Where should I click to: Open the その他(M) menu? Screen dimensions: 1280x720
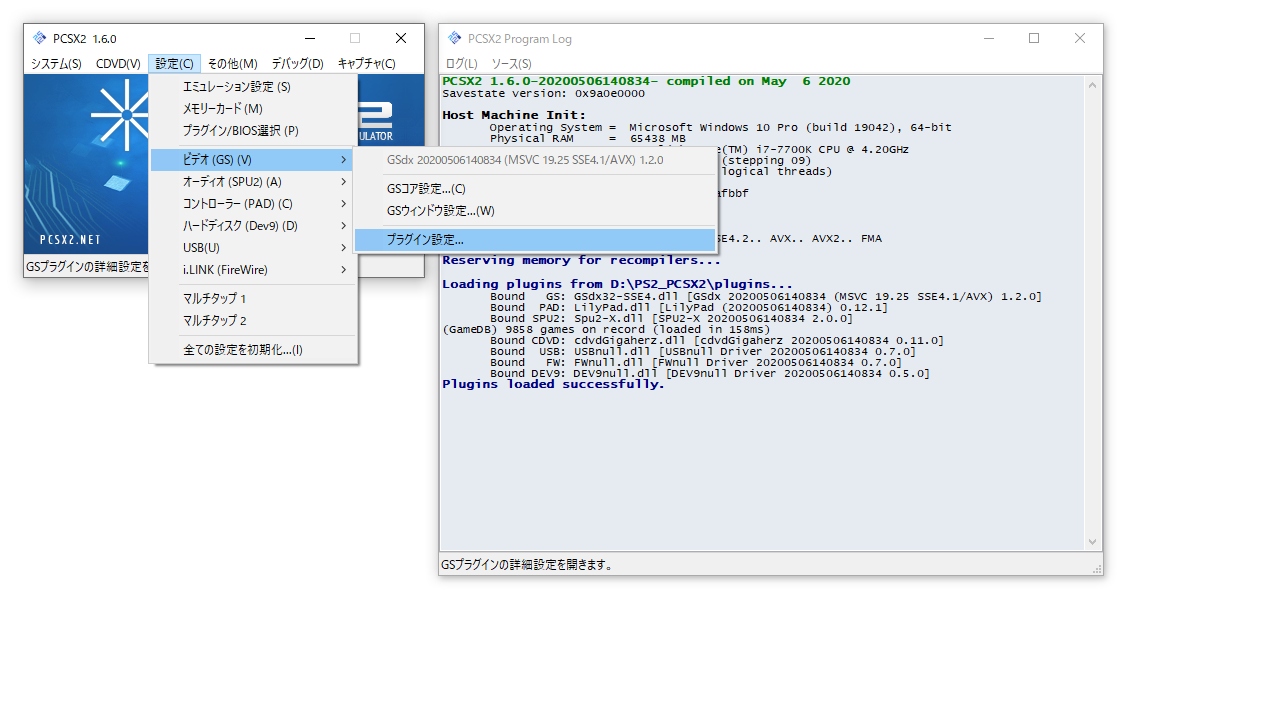click(233, 64)
